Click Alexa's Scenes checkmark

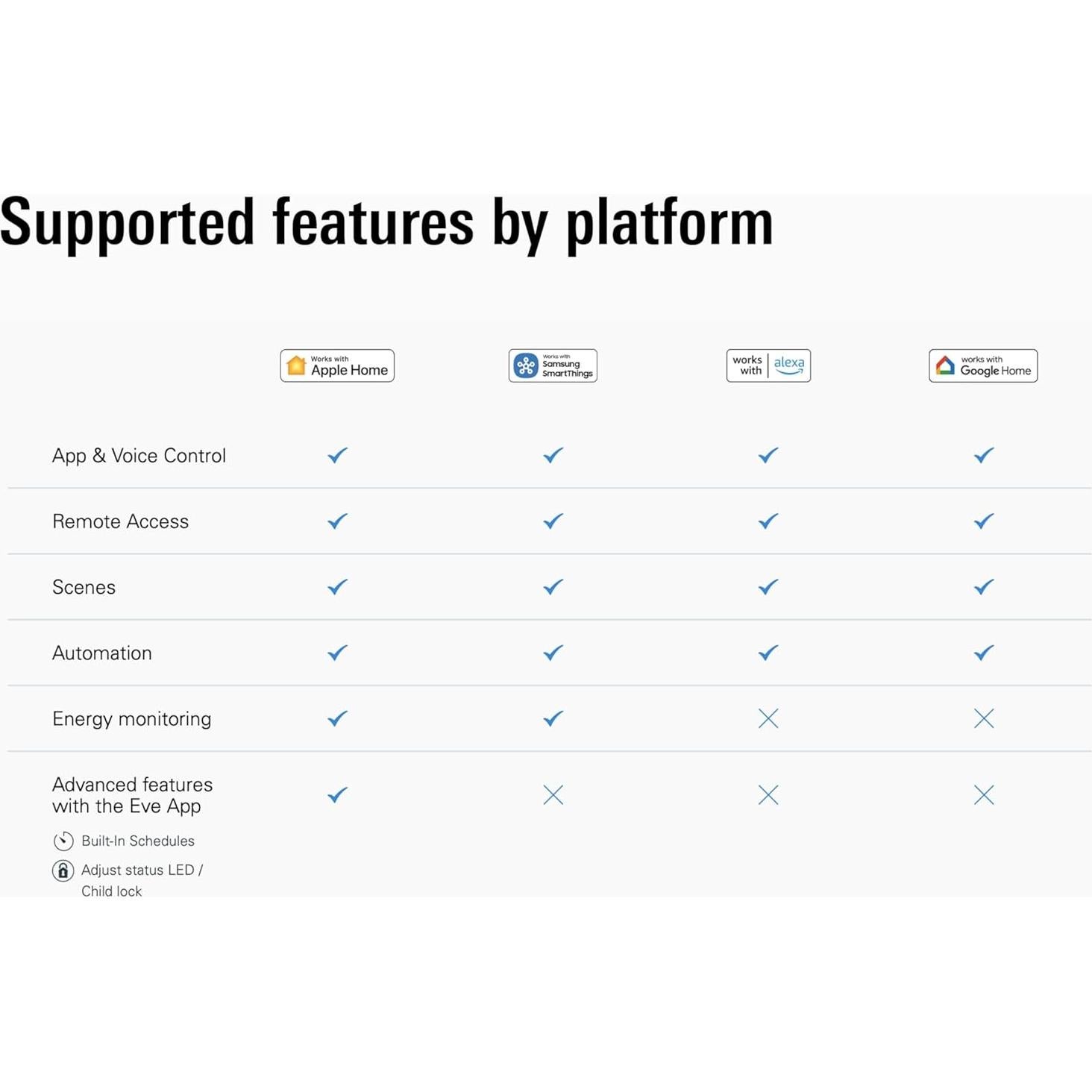click(x=768, y=587)
